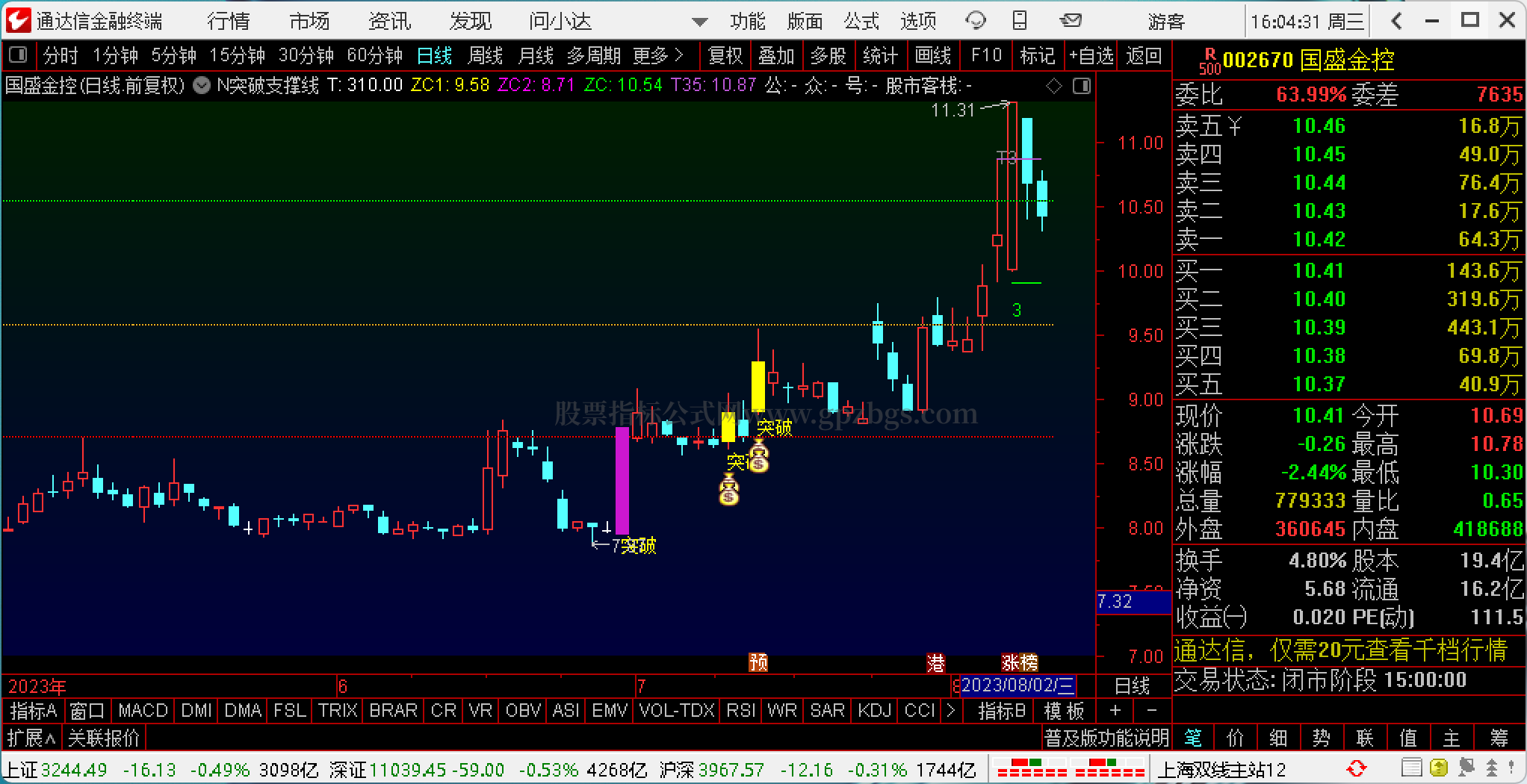Open the mobile phone icon in title bar
The width and height of the screenshot is (1527, 784).
tap(1019, 21)
